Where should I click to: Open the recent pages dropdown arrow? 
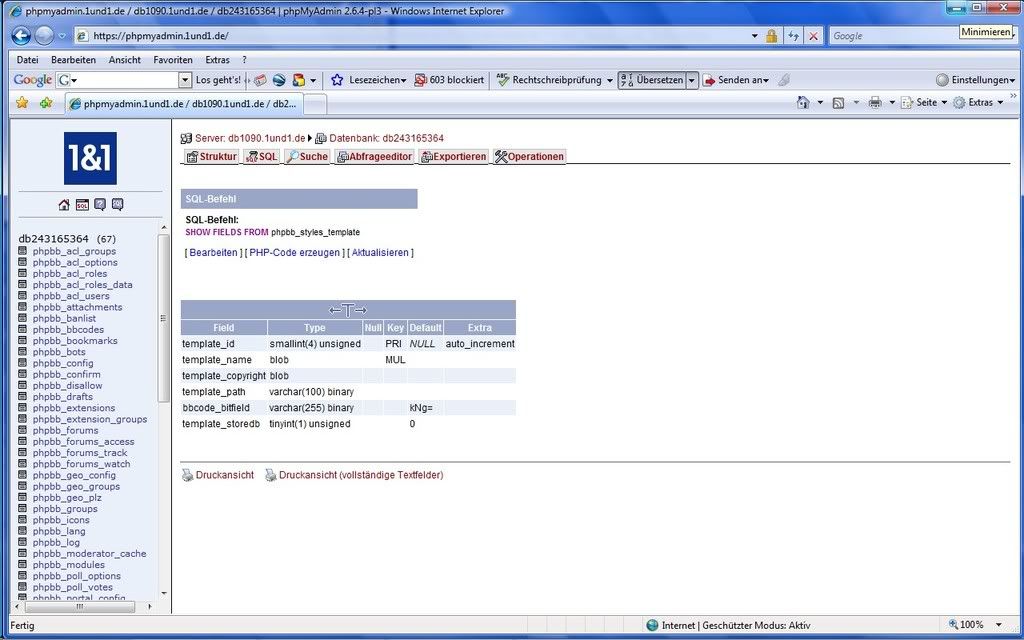62,36
